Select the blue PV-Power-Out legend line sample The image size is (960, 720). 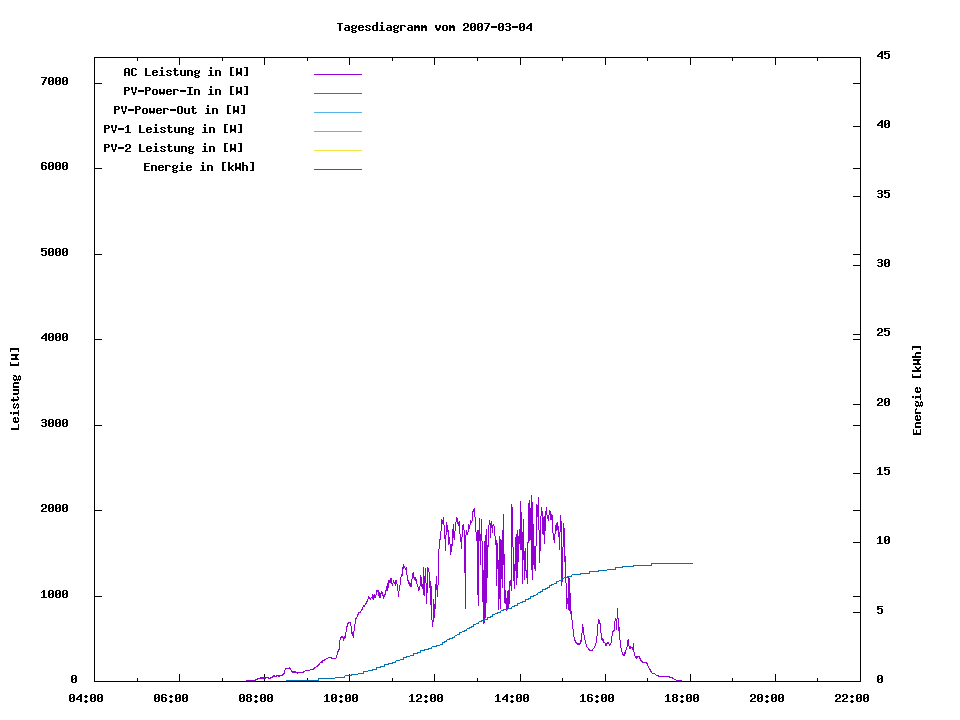337,112
